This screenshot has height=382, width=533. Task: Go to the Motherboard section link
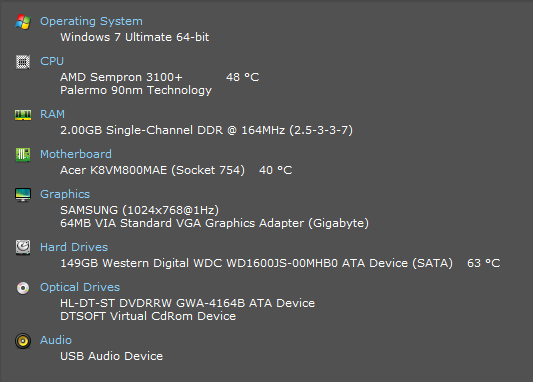click(x=76, y=154)
